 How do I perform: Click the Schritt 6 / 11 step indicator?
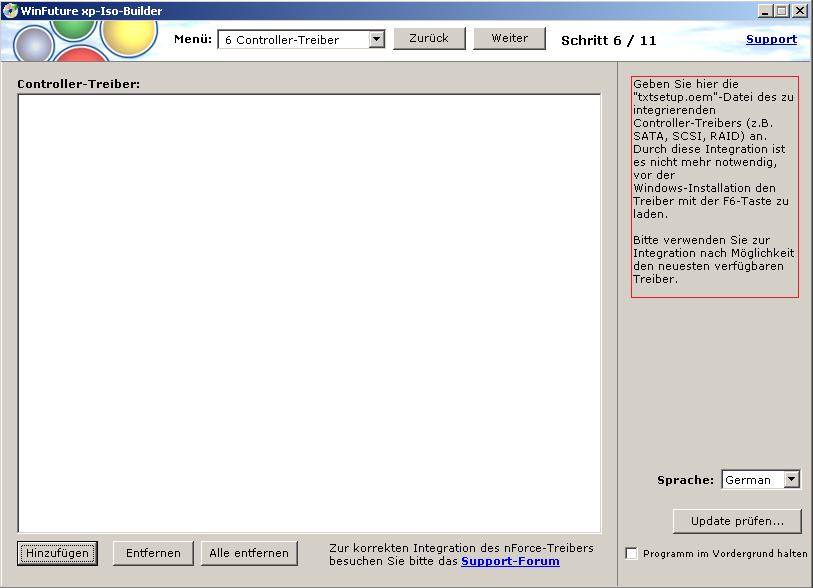click(x=609, y=40)
